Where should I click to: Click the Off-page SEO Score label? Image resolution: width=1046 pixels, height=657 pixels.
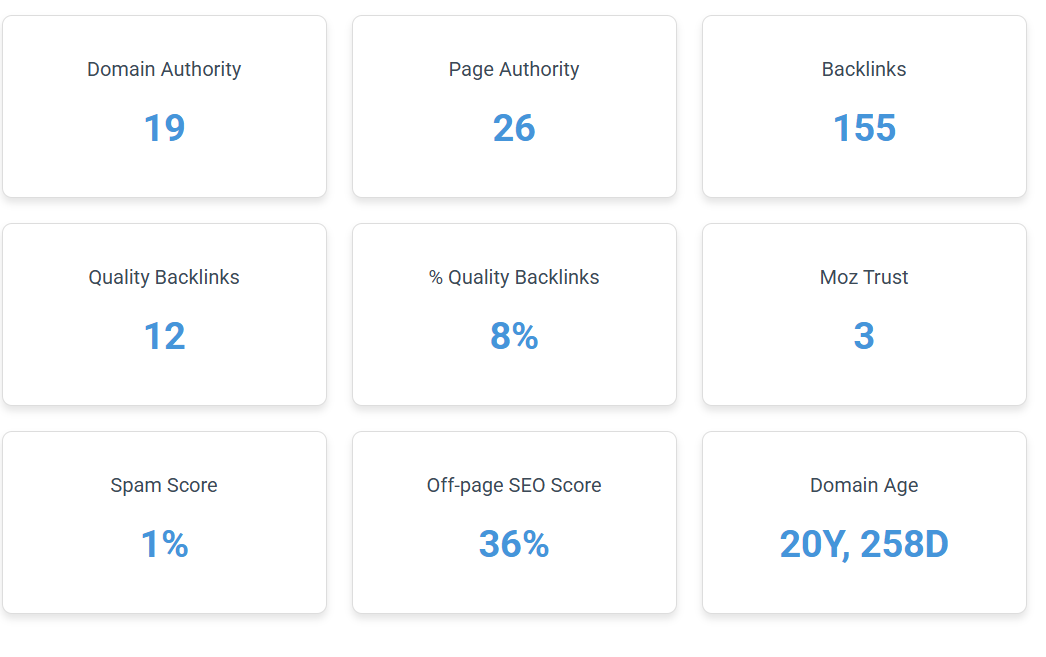(x=514, y=486)
